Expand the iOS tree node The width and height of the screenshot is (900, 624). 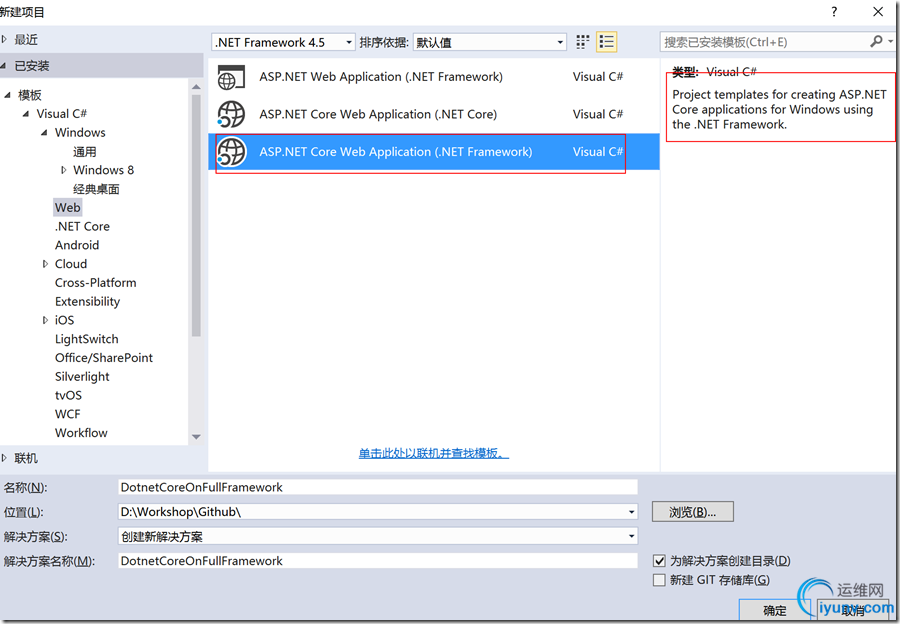[x=45, y=320]
